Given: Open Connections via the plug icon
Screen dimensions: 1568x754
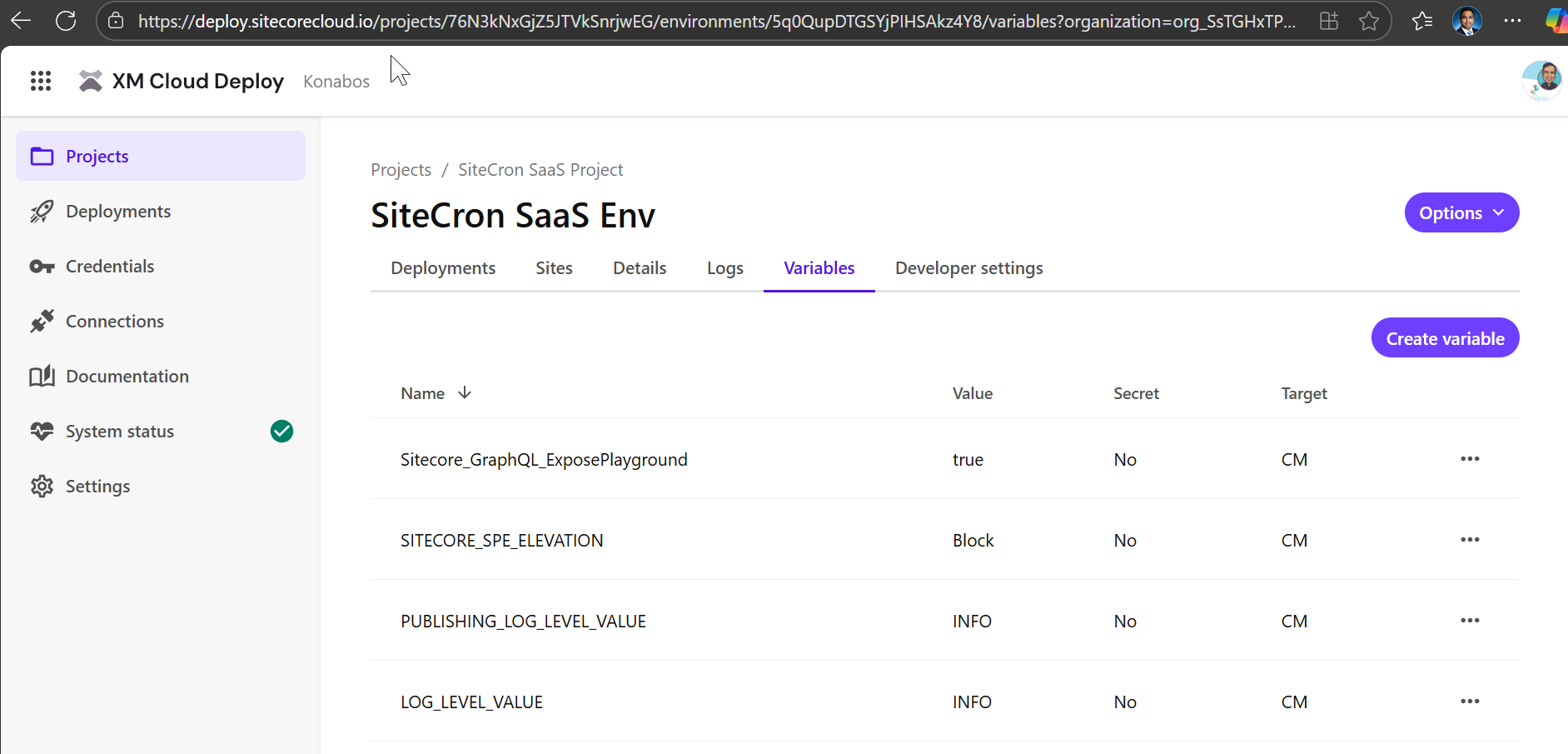Looking at the screenshot, I should (42, 322).
